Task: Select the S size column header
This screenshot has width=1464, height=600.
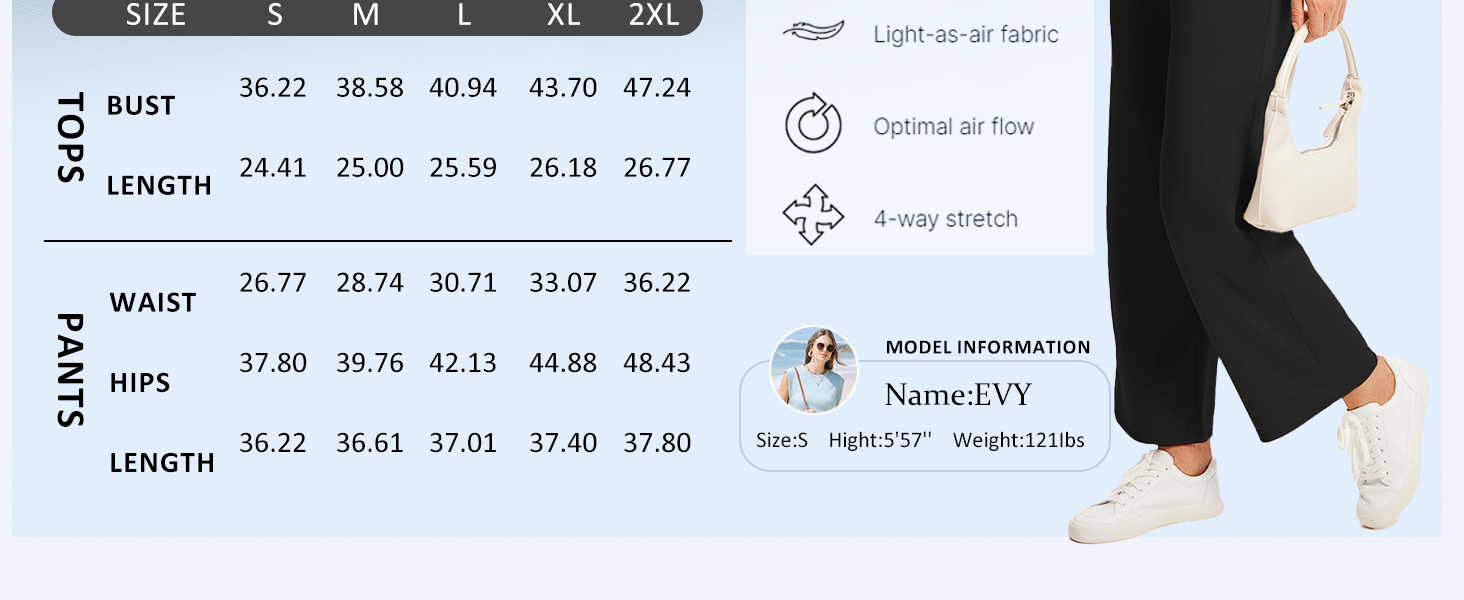Action: click(274, 15)
